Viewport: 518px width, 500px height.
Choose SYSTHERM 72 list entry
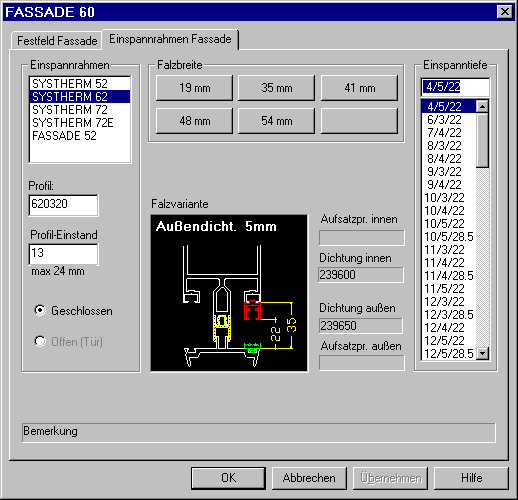coord(80,110)
